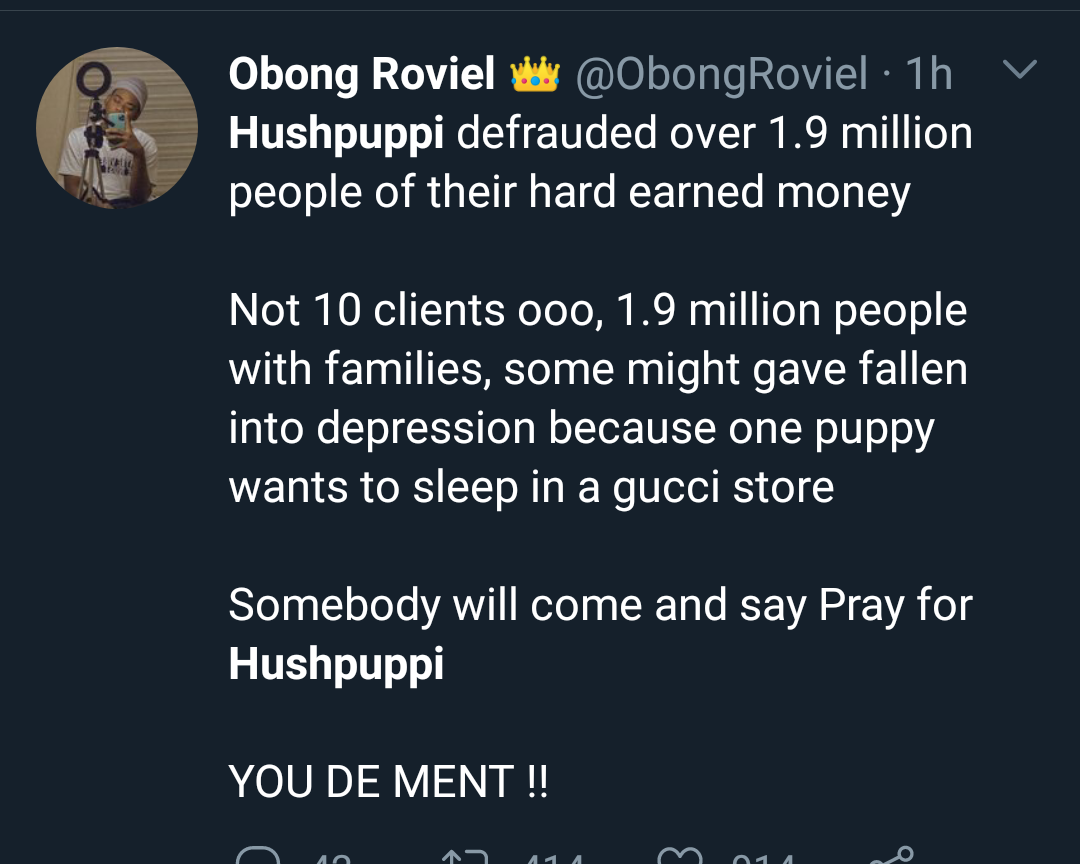Click bold Hushpuppi after "Pray for"
The height and width of the screenshot is (864, 1080).
[x=336, y=664]
